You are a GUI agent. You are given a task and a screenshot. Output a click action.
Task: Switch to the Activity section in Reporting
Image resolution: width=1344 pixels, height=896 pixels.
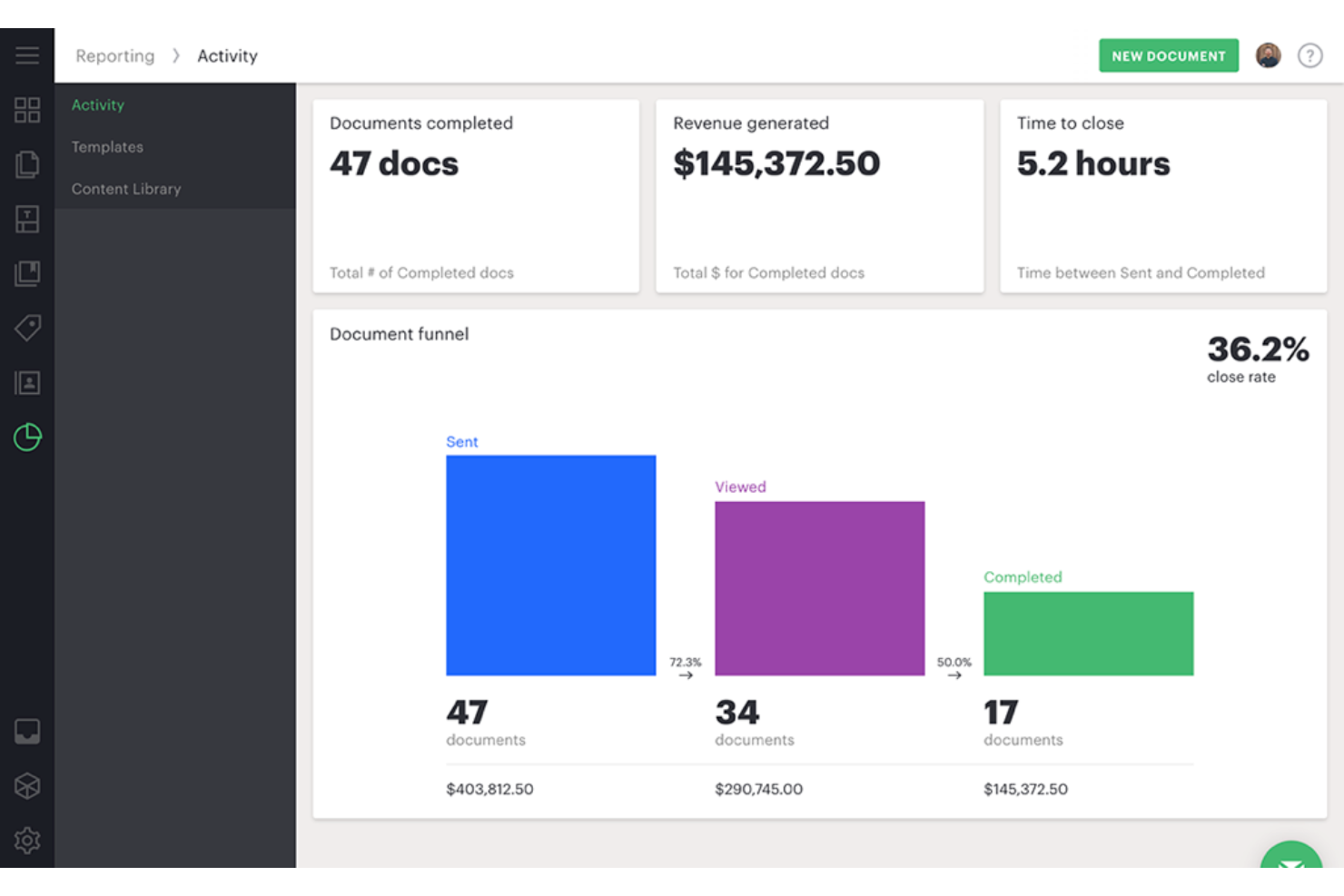click(x=97, y=104)
